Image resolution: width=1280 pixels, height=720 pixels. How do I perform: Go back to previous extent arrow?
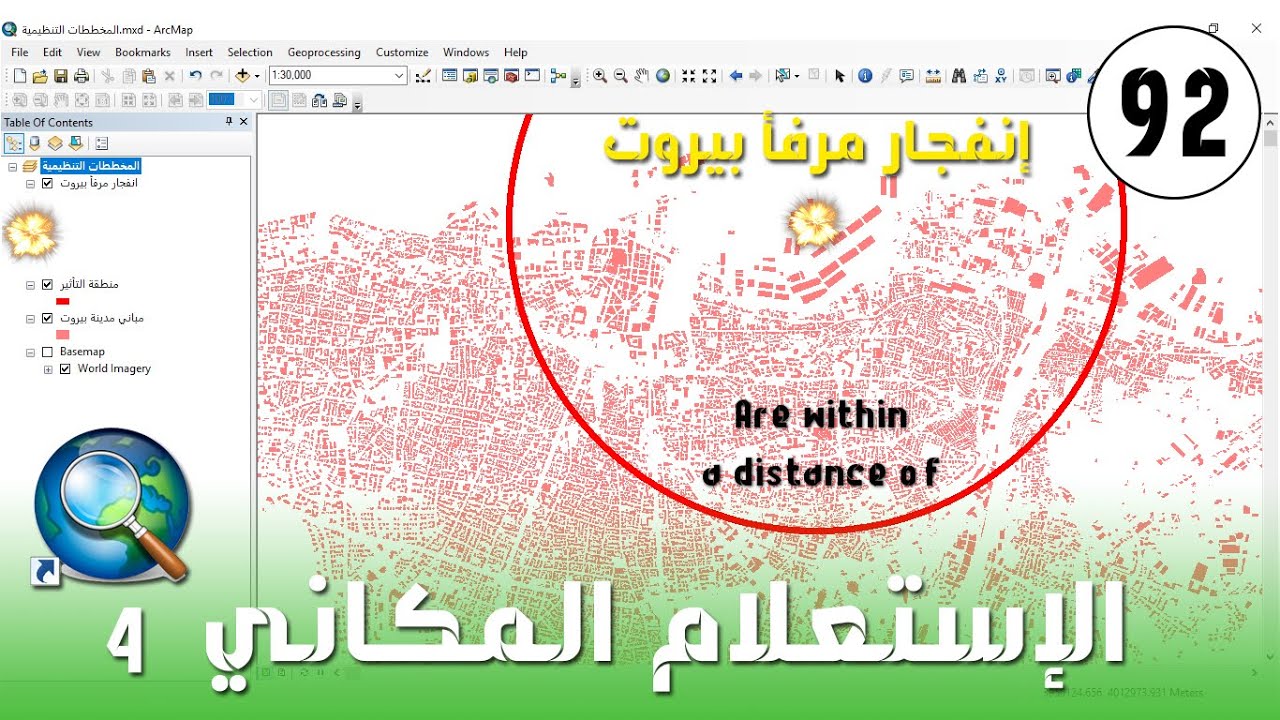click(736, 76)
